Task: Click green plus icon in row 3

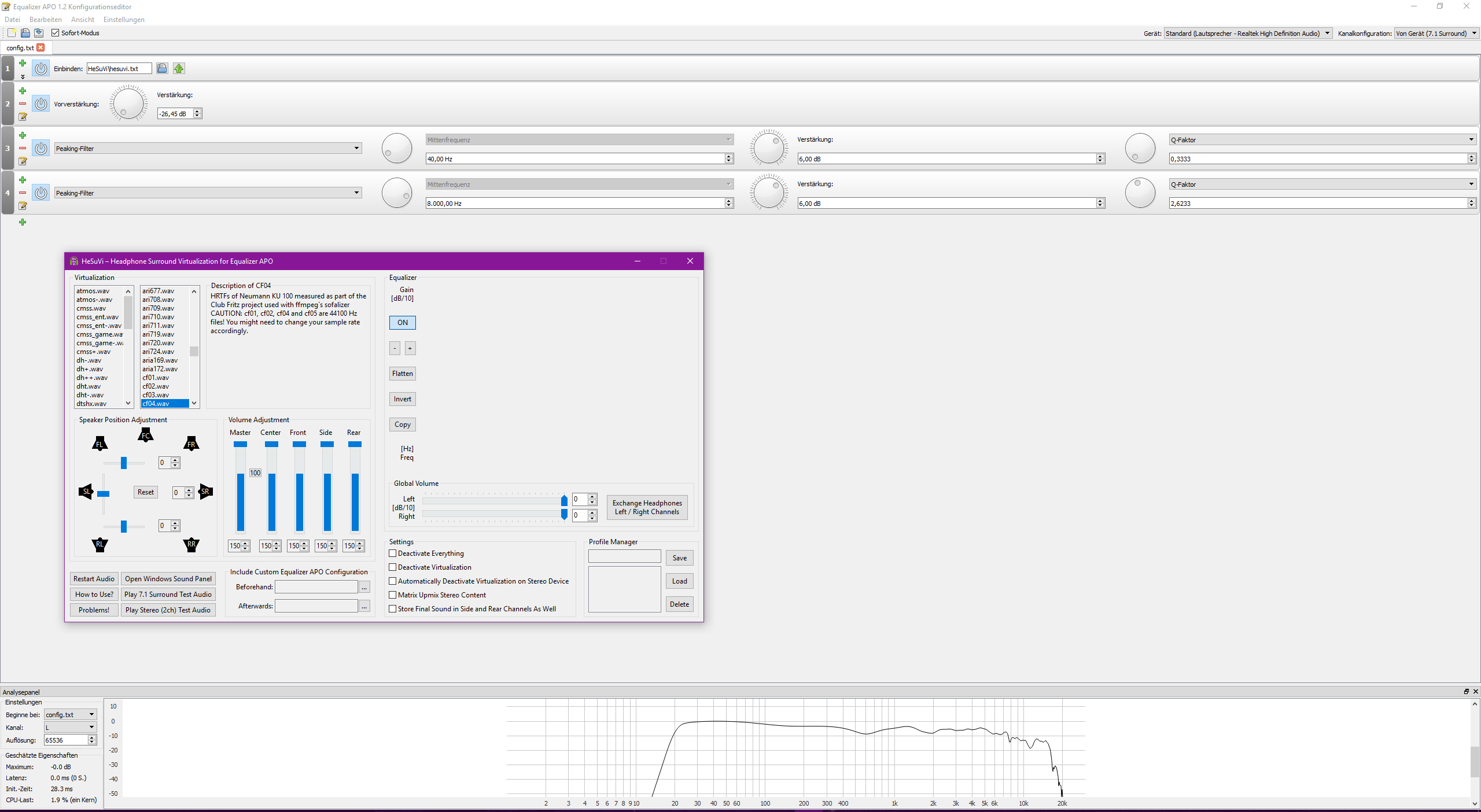Action: (23, 135)
